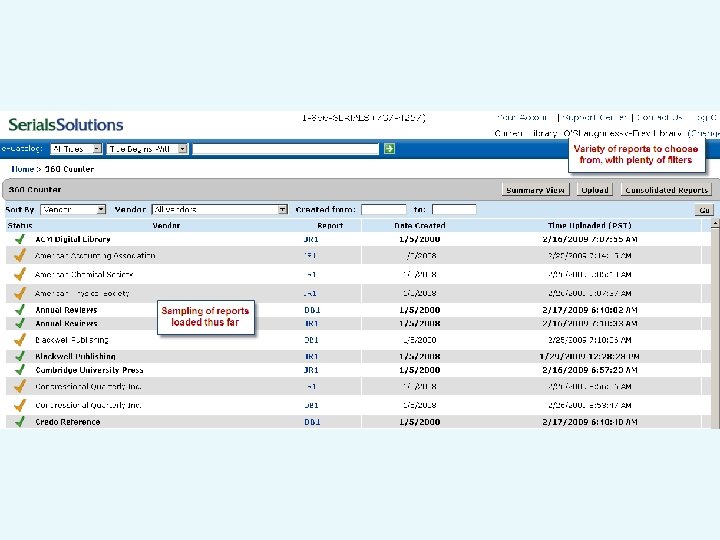Click the green checkmark for Cambridge University Press
The width and height of the screenshot is (720, 540).
tap(20, 370)
